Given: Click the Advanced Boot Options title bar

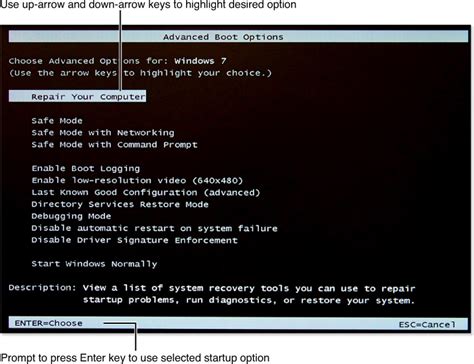Looking at the screenshot, I should tap(238, 37).
